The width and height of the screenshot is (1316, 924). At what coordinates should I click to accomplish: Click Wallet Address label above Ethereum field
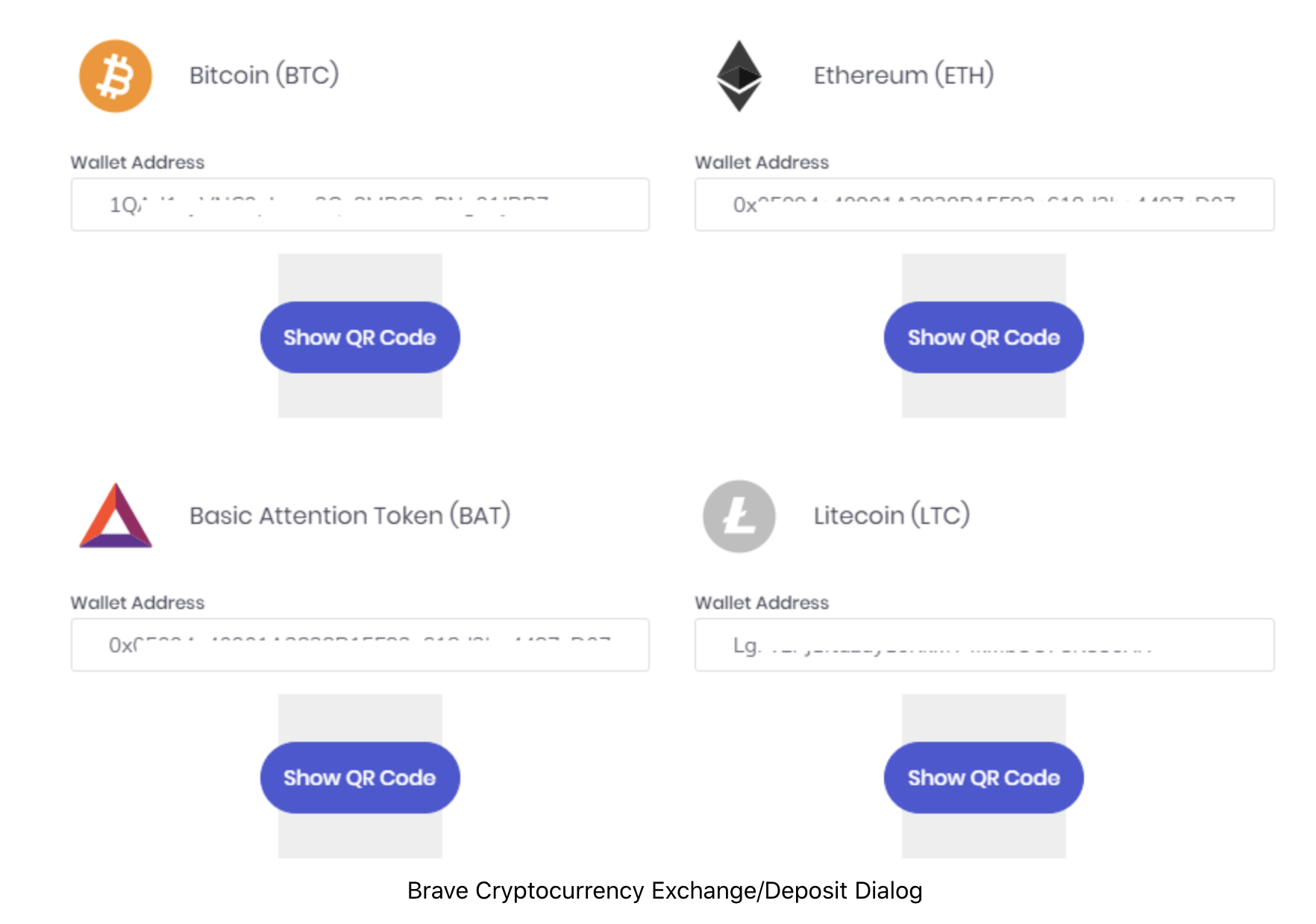tap(762, 162)
